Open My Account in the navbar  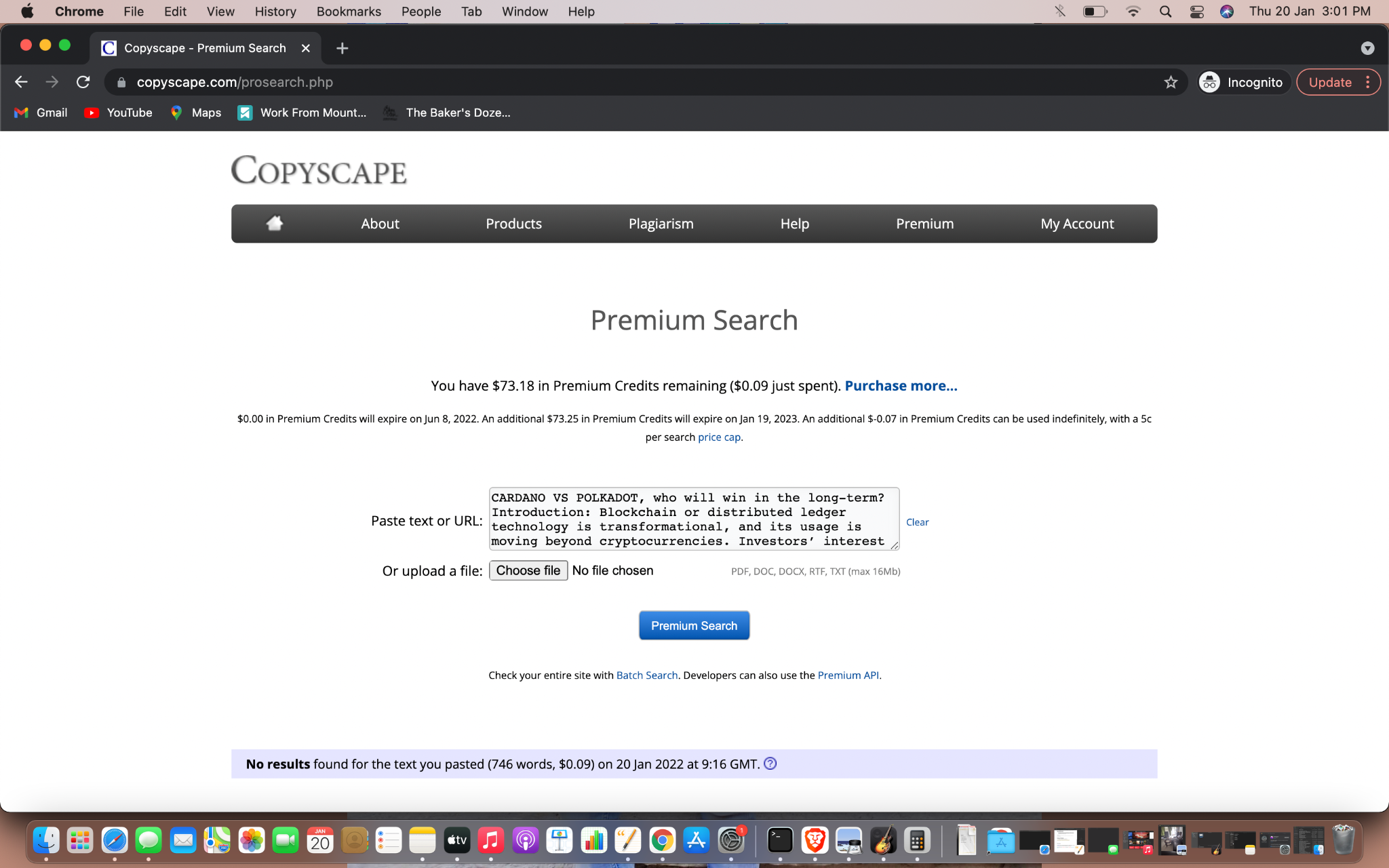pos(1077,224)
